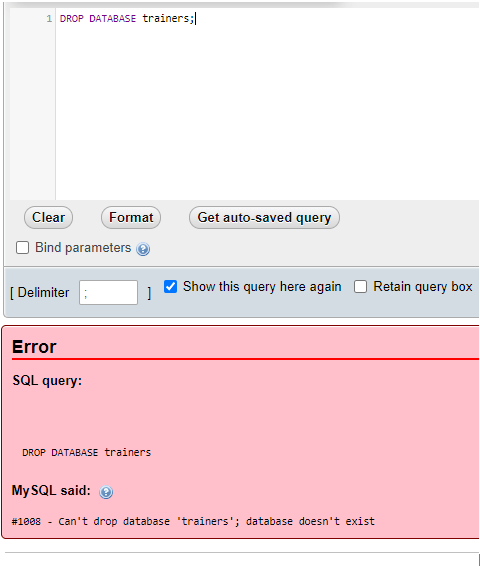480x566 pixels.
Task: Click the Delimiter label
Action: [43, 293]
